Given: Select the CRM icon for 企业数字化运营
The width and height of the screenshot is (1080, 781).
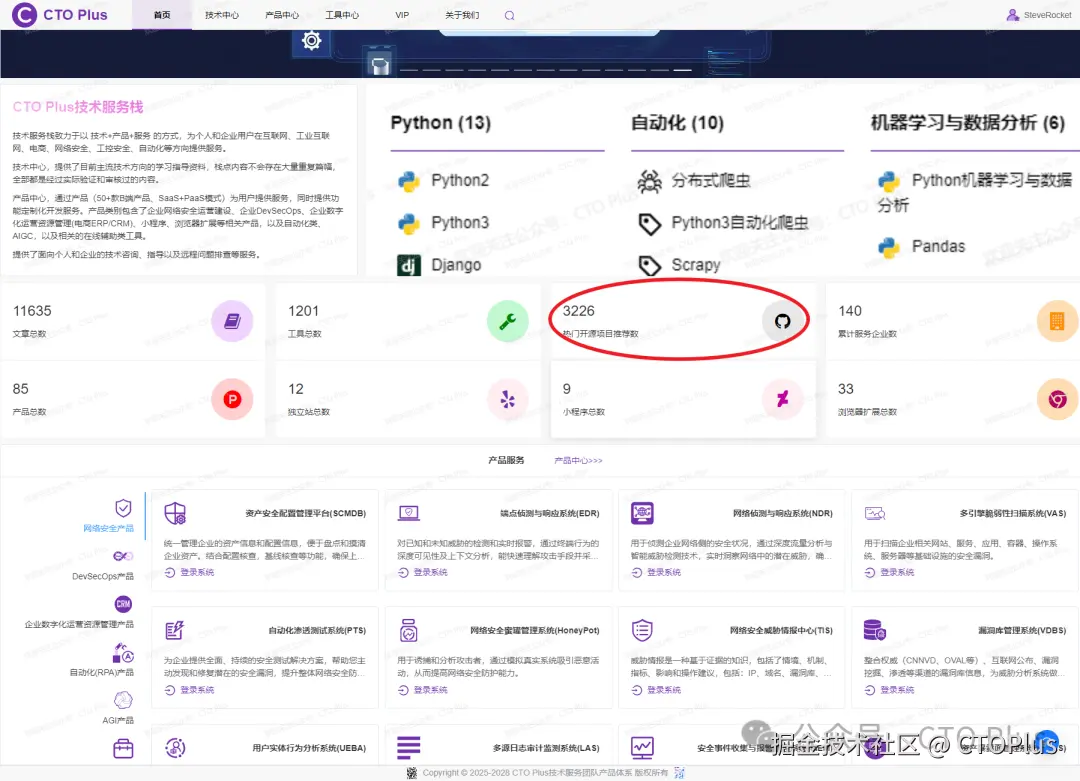Looking at the screenshot, I should coord(123,604).
